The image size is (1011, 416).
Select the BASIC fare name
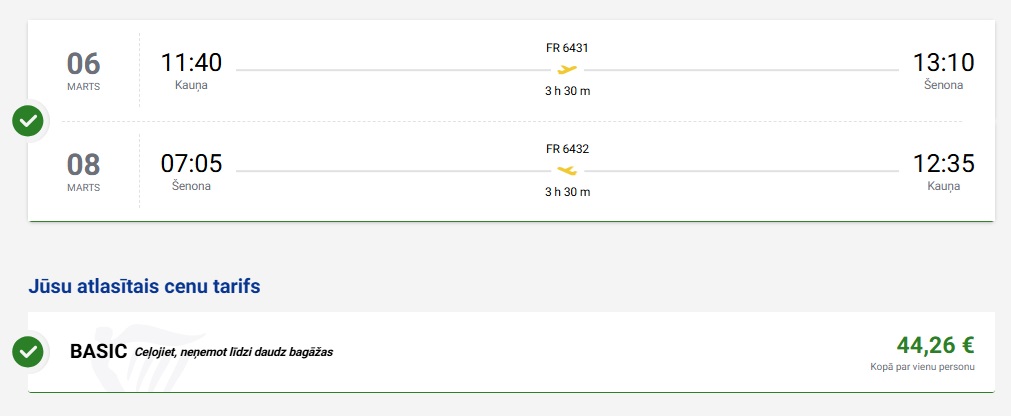[98, 352]
